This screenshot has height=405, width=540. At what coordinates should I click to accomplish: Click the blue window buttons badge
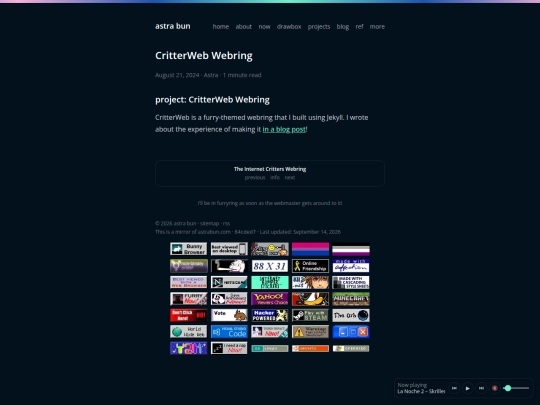pos(351,332)
